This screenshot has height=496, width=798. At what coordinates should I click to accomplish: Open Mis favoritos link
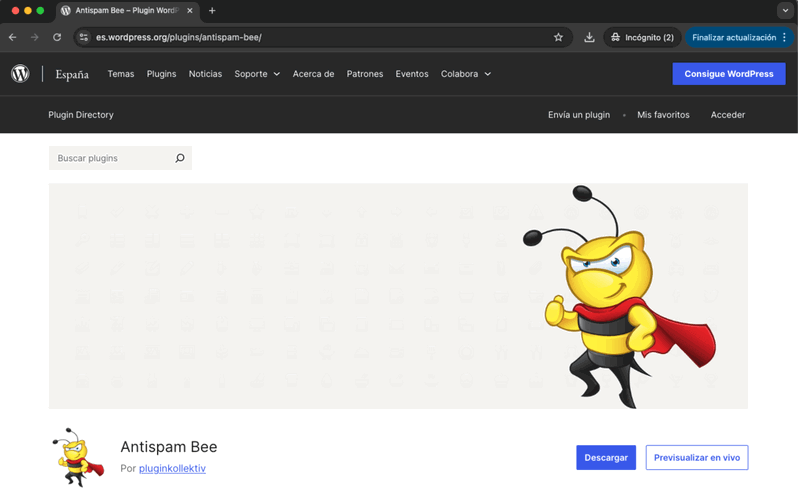[663, 115]
